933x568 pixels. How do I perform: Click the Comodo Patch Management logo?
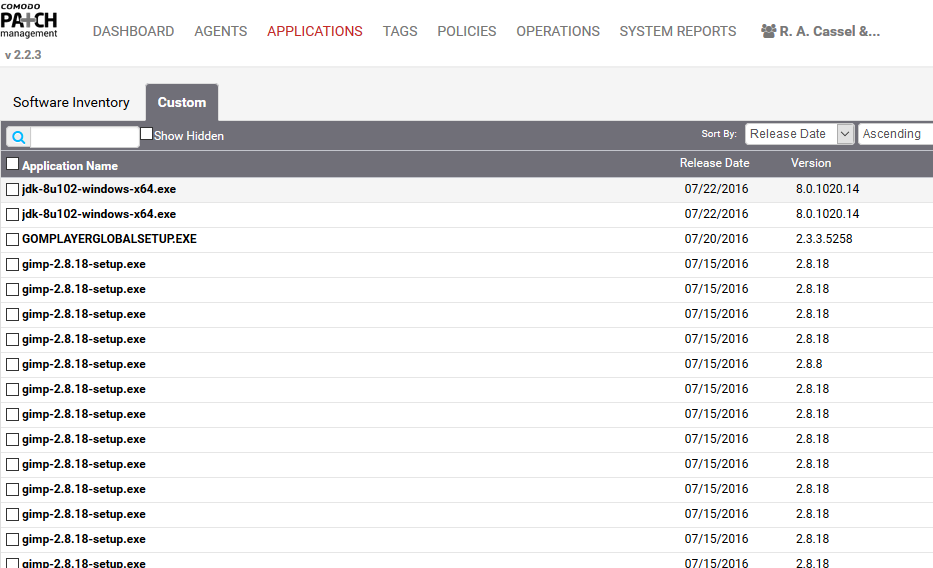[29, 21]
